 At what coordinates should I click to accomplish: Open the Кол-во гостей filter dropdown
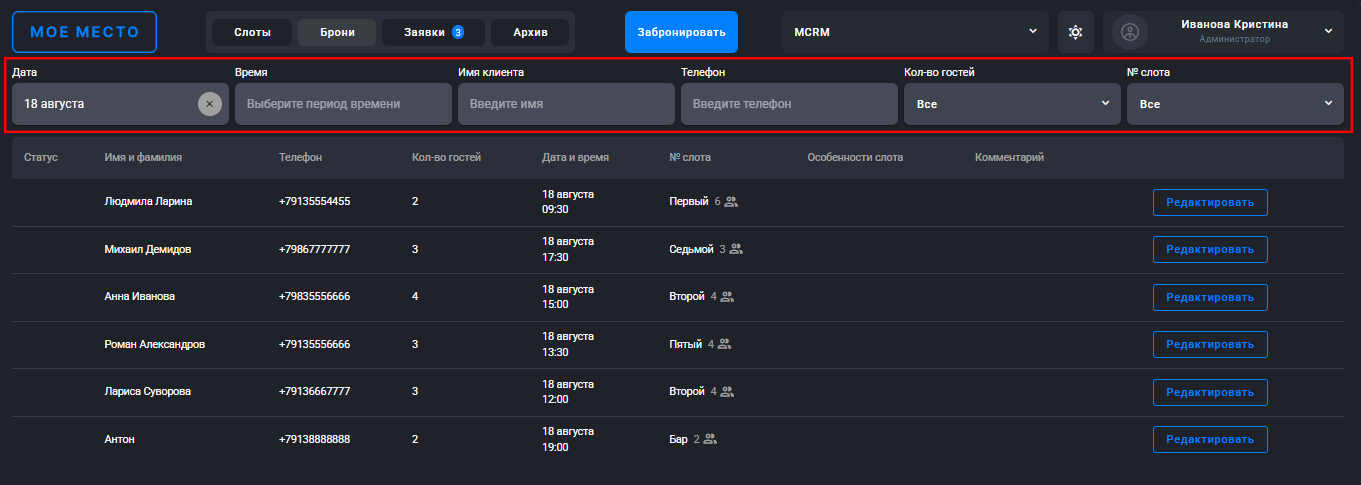coord(1012,104)
